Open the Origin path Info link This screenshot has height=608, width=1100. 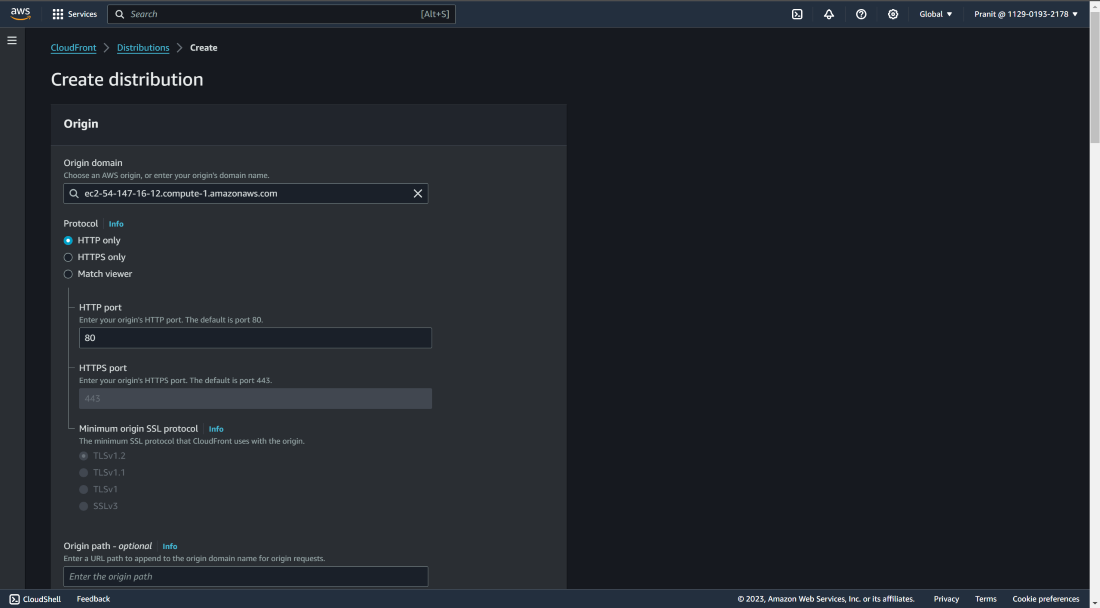pos(170,546)
